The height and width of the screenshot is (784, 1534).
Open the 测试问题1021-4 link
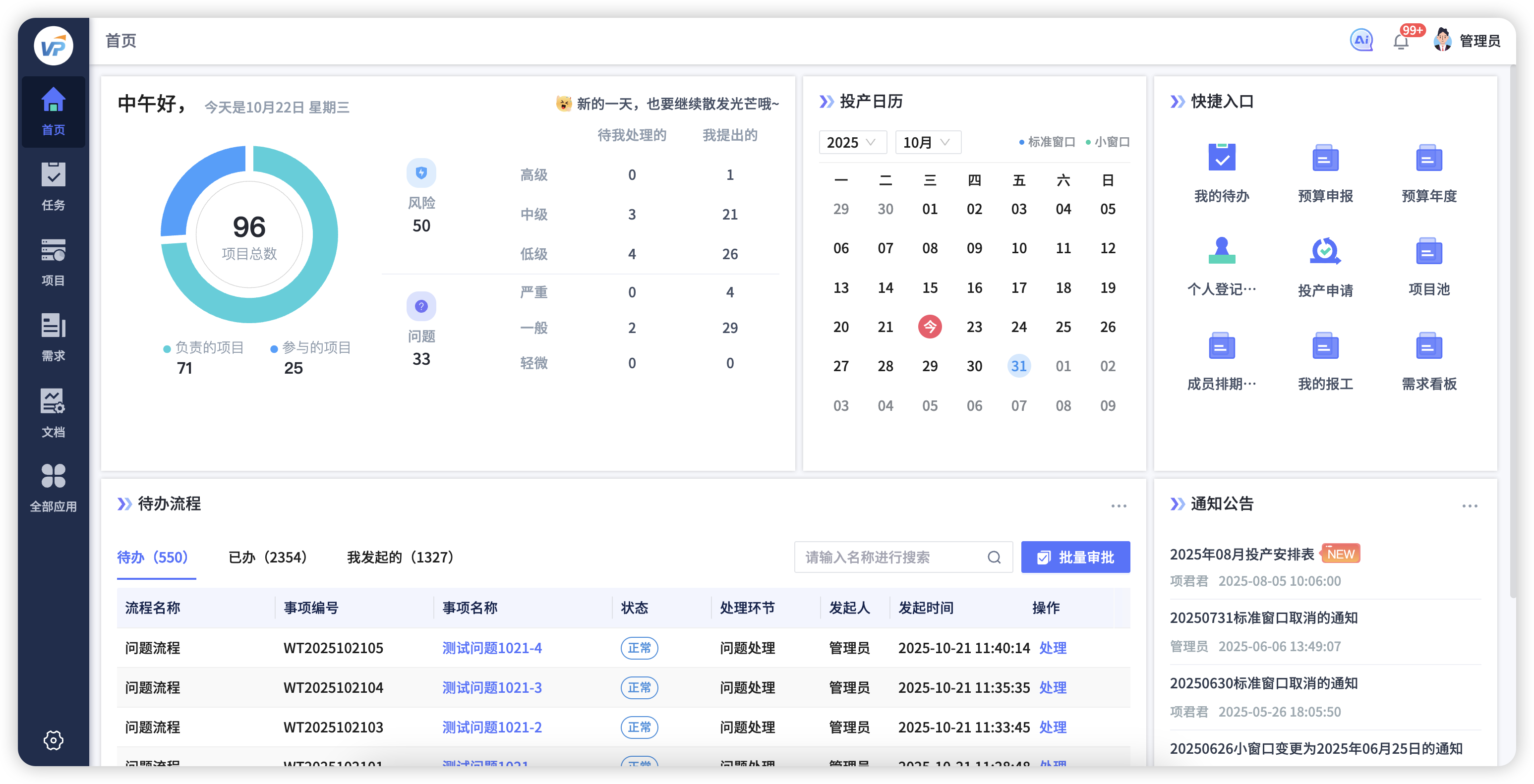tap(492, 648)
